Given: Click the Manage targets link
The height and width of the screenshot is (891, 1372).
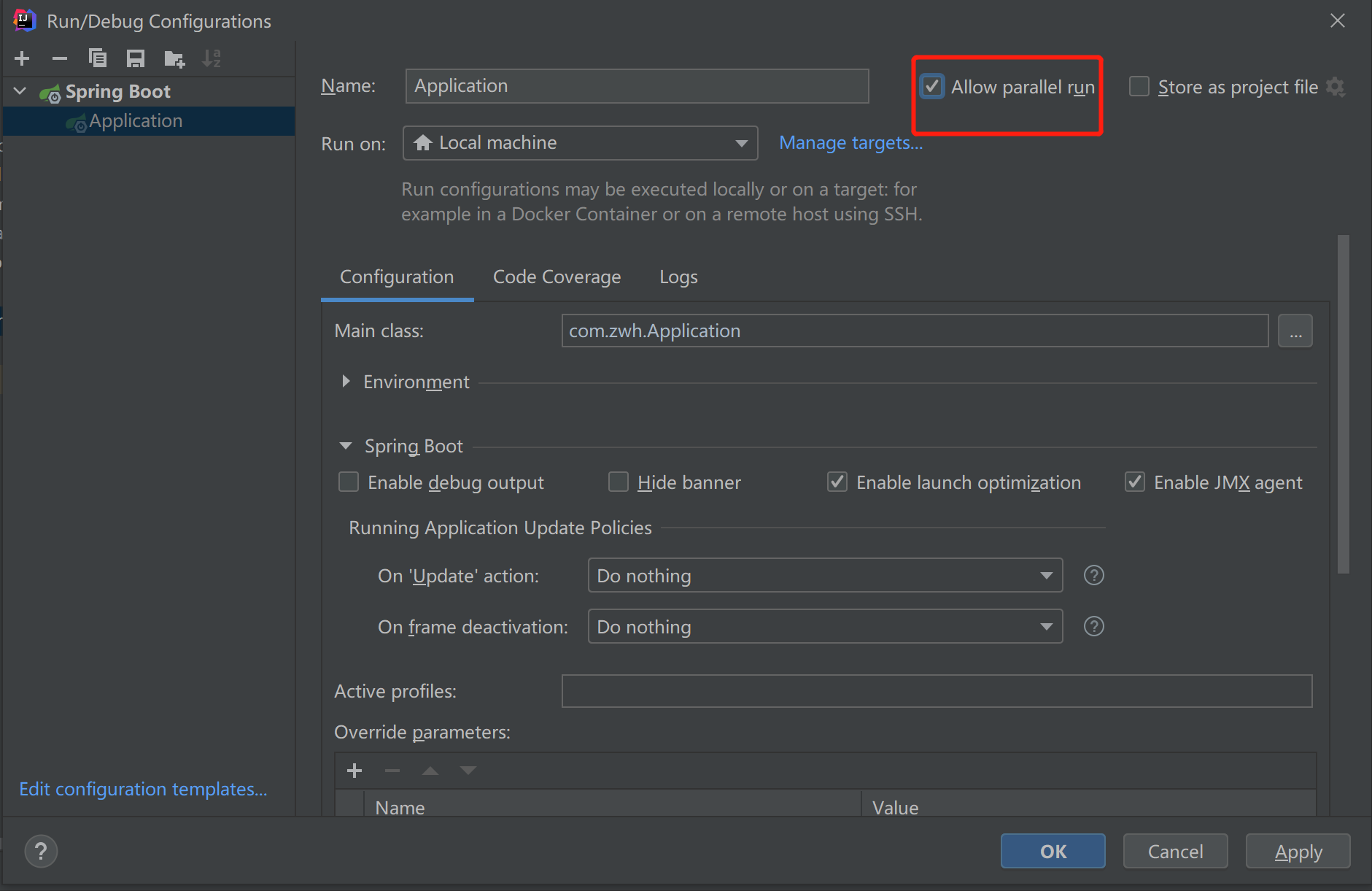Looking at the screenshot, I should coord(850,143).
